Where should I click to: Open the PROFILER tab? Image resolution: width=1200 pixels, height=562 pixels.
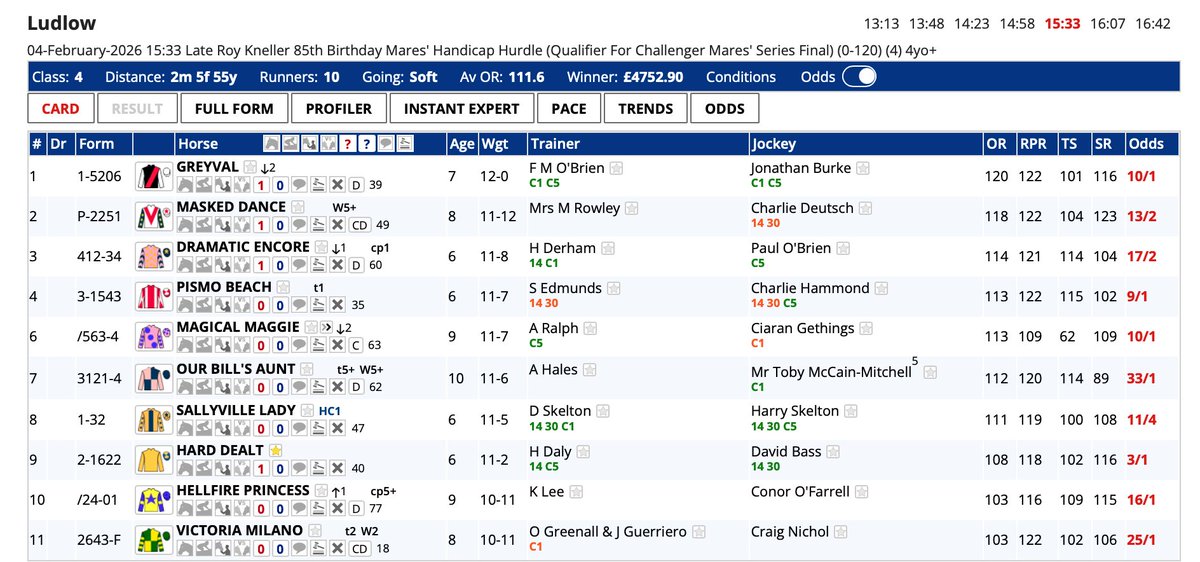tap(339, 109)
